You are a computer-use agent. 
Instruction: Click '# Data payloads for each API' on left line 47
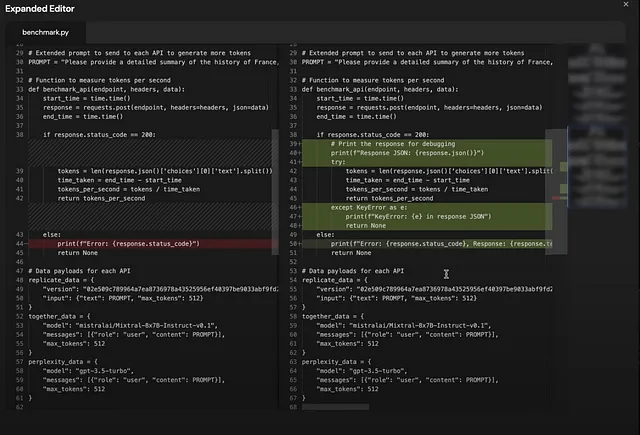[79, 271]
